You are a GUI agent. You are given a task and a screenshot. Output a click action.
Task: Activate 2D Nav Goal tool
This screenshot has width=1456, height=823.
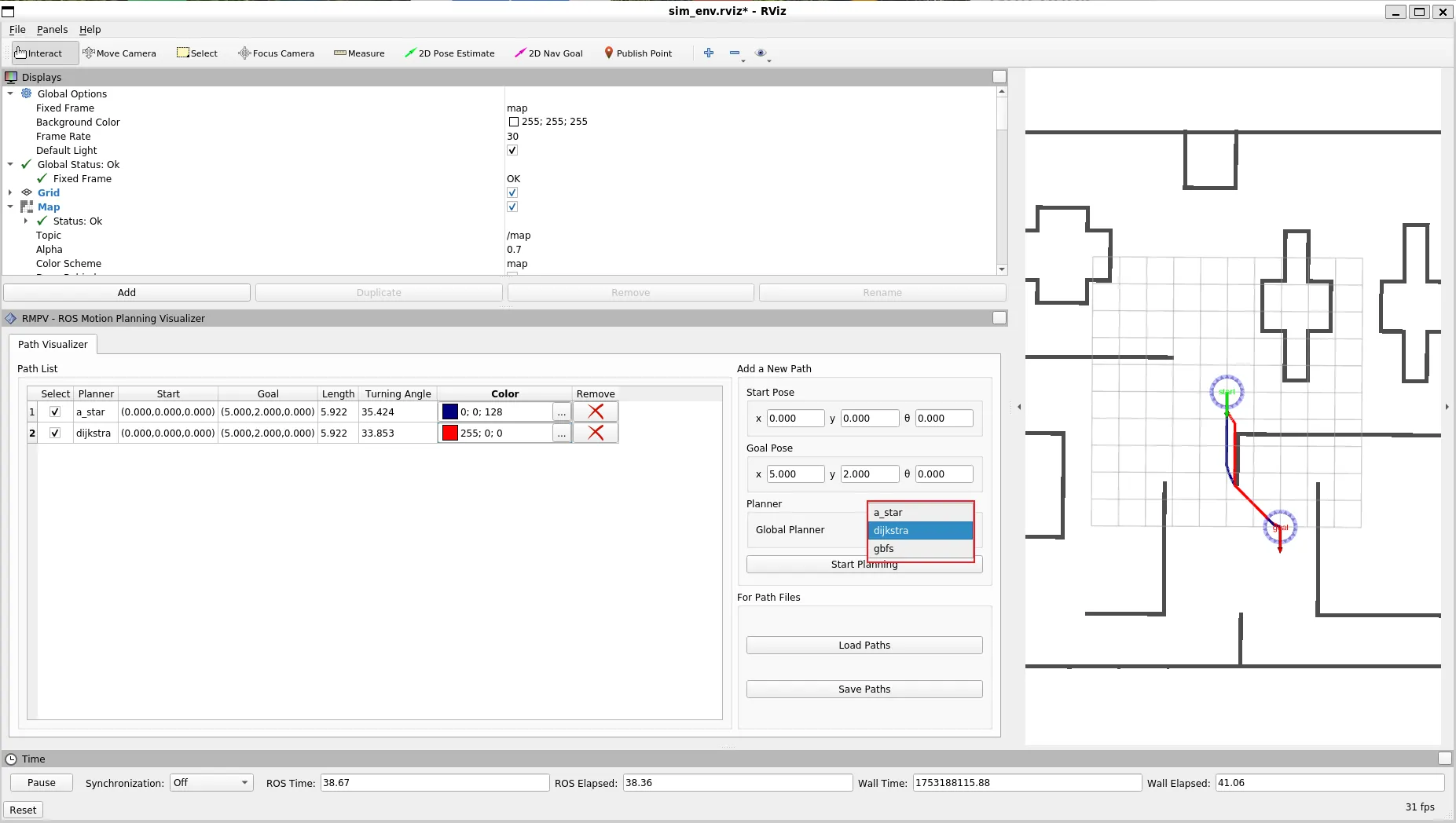click(x=548, y=53)
